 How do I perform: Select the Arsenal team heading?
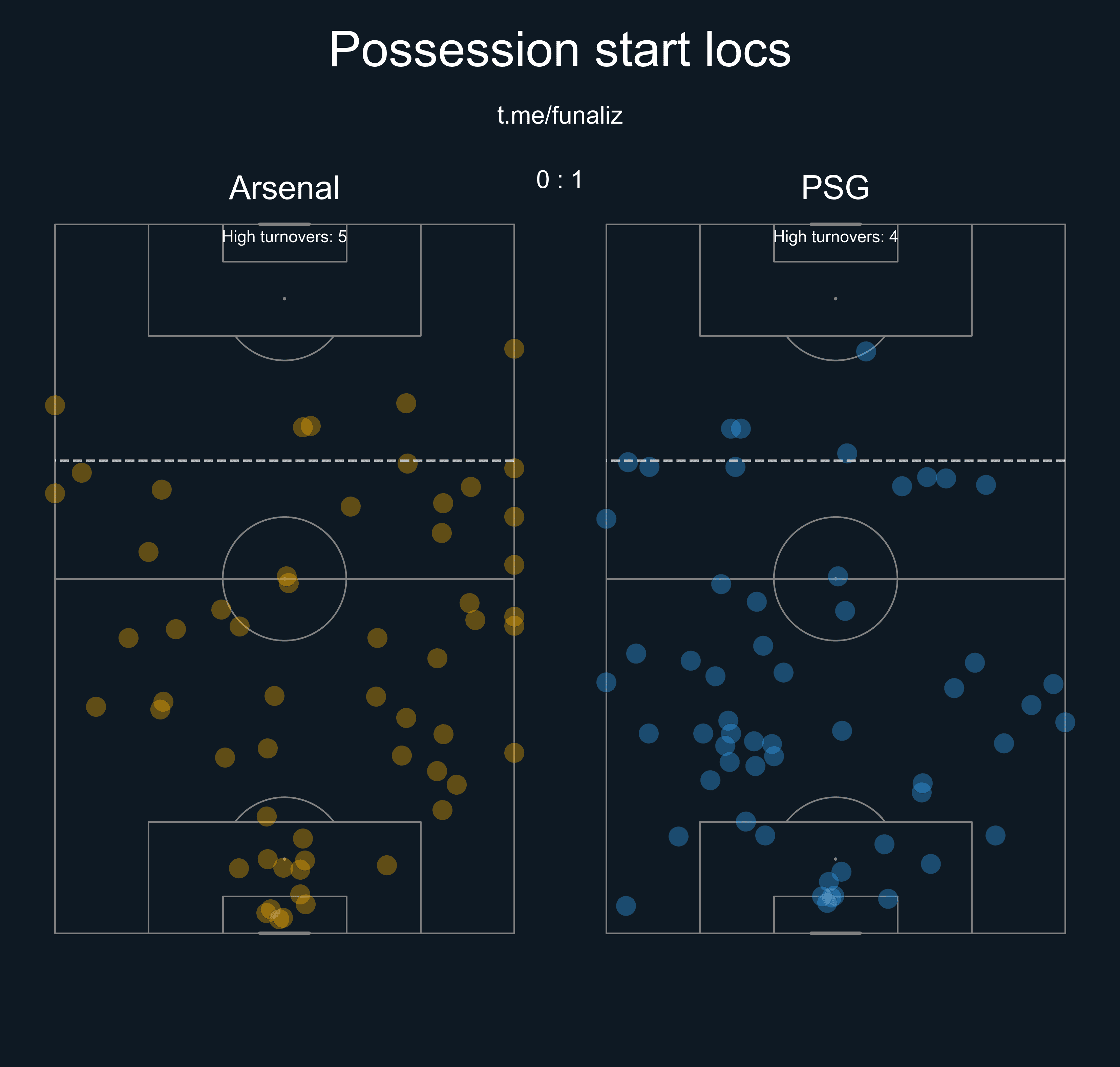coord(284,188)
